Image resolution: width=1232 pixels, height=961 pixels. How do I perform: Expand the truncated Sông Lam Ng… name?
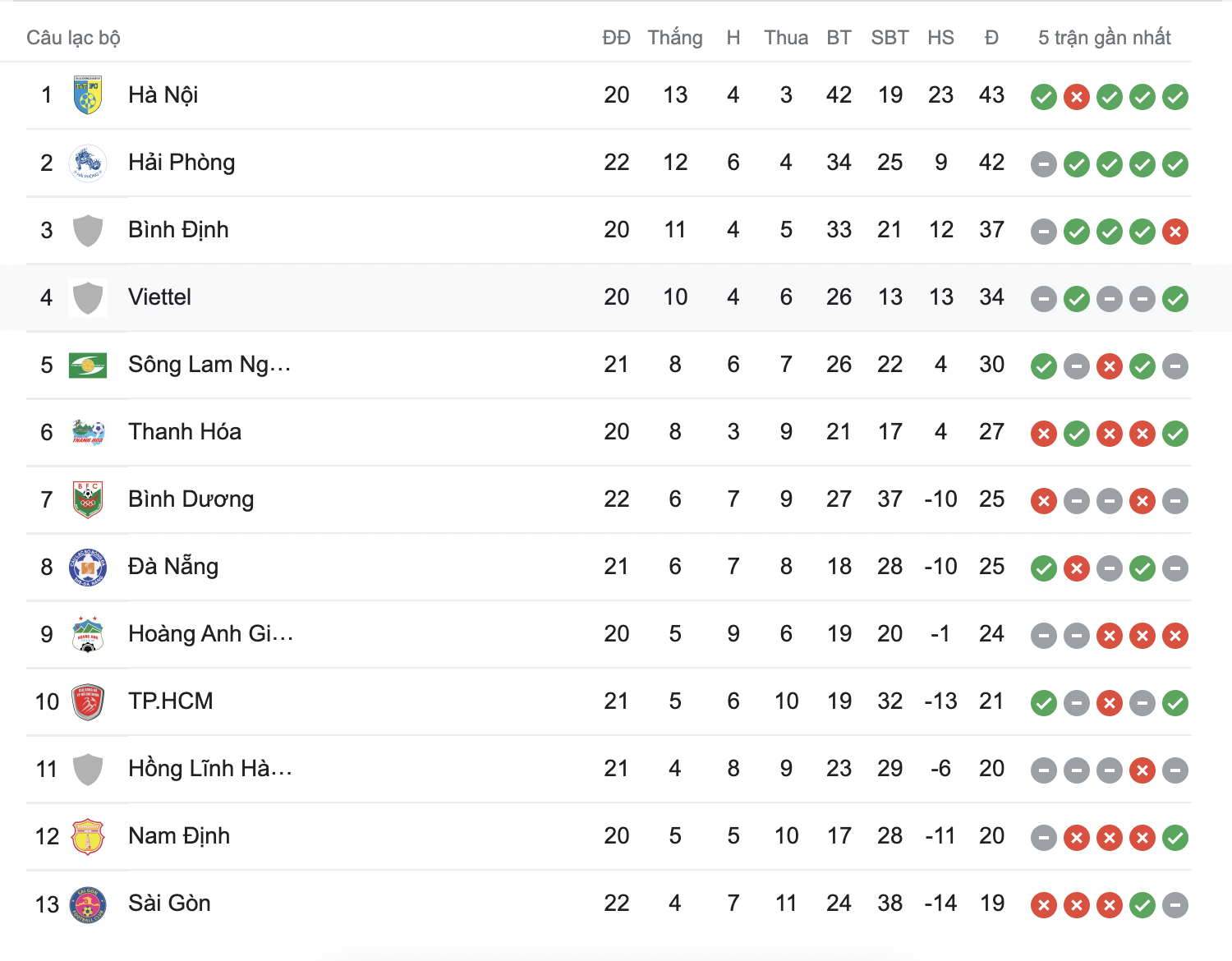[x=209, y=365]
